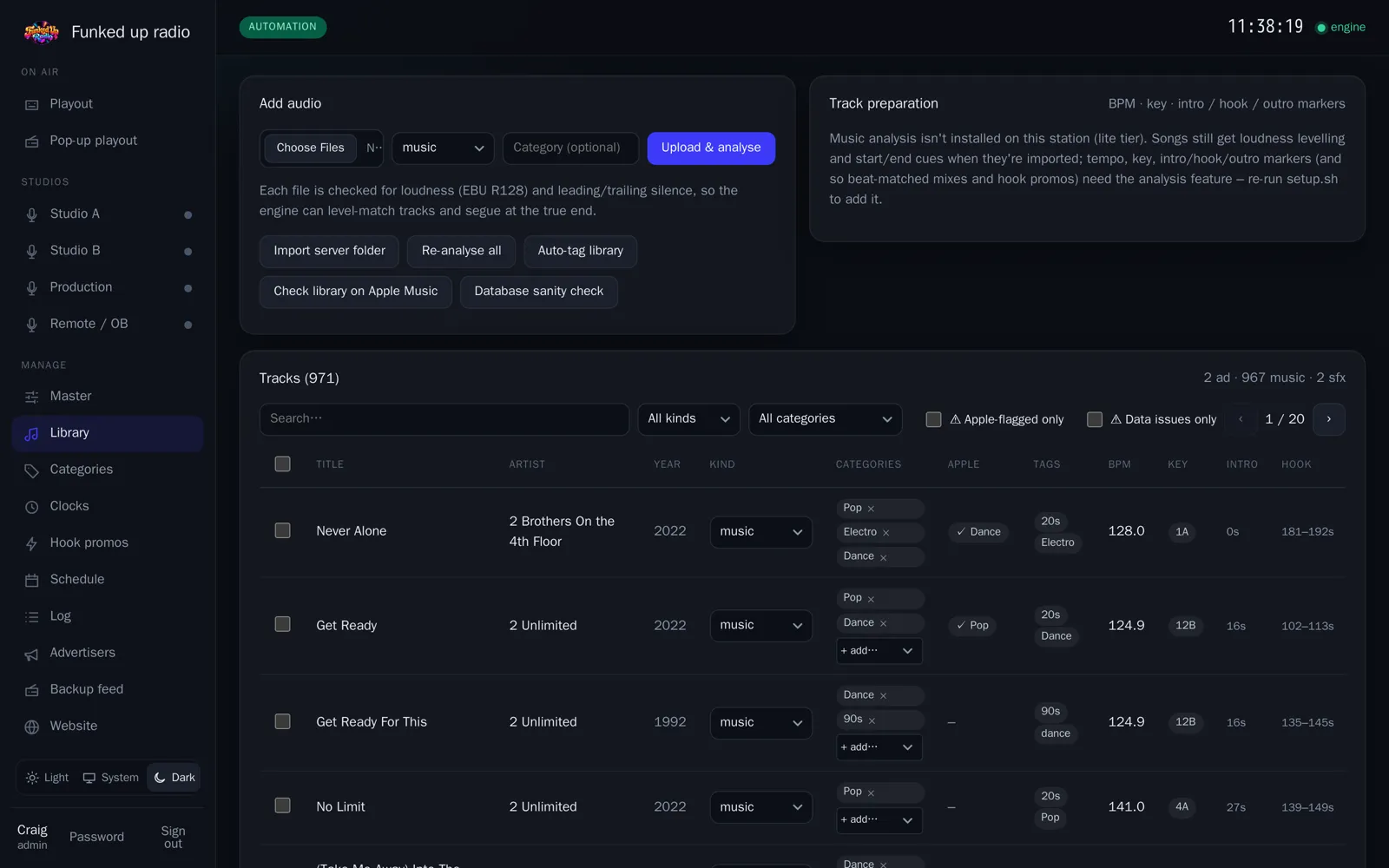The height and width of the screenshot is (868, 1389).
Task: Expand the add category dropdown for No Limit
Action: [879, 820]
